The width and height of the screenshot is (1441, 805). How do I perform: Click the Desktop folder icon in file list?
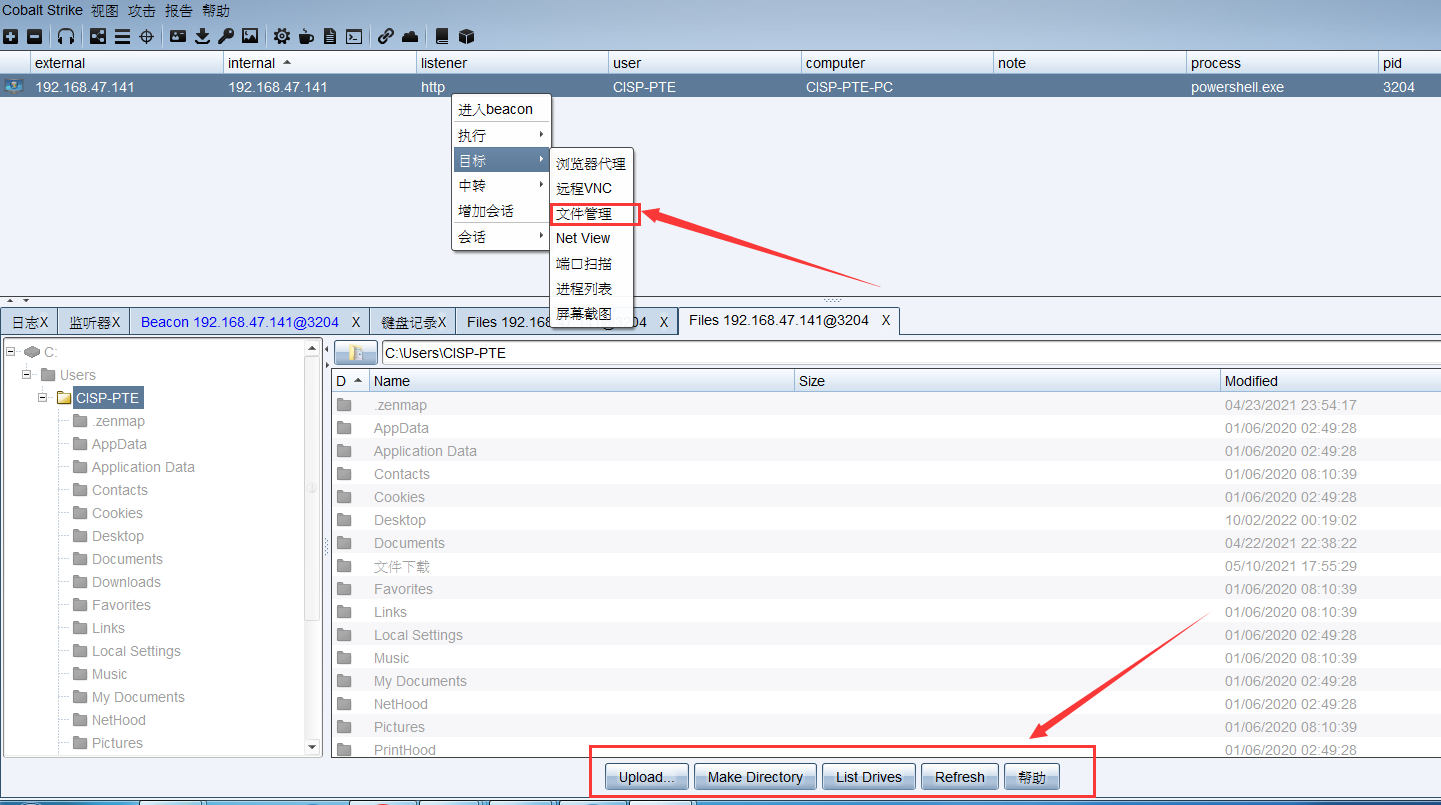(345, 520)
